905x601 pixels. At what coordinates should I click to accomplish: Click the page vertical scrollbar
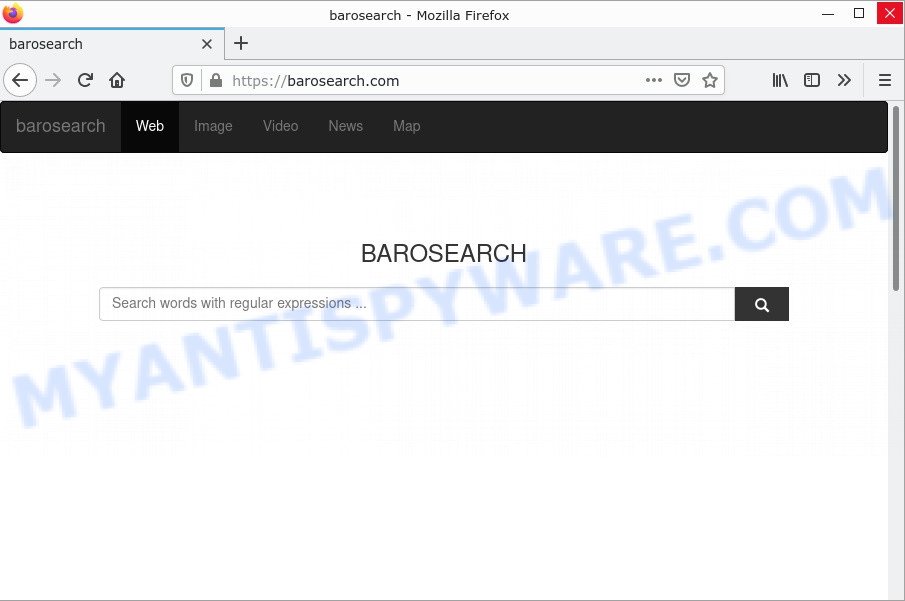coord(896,198)
